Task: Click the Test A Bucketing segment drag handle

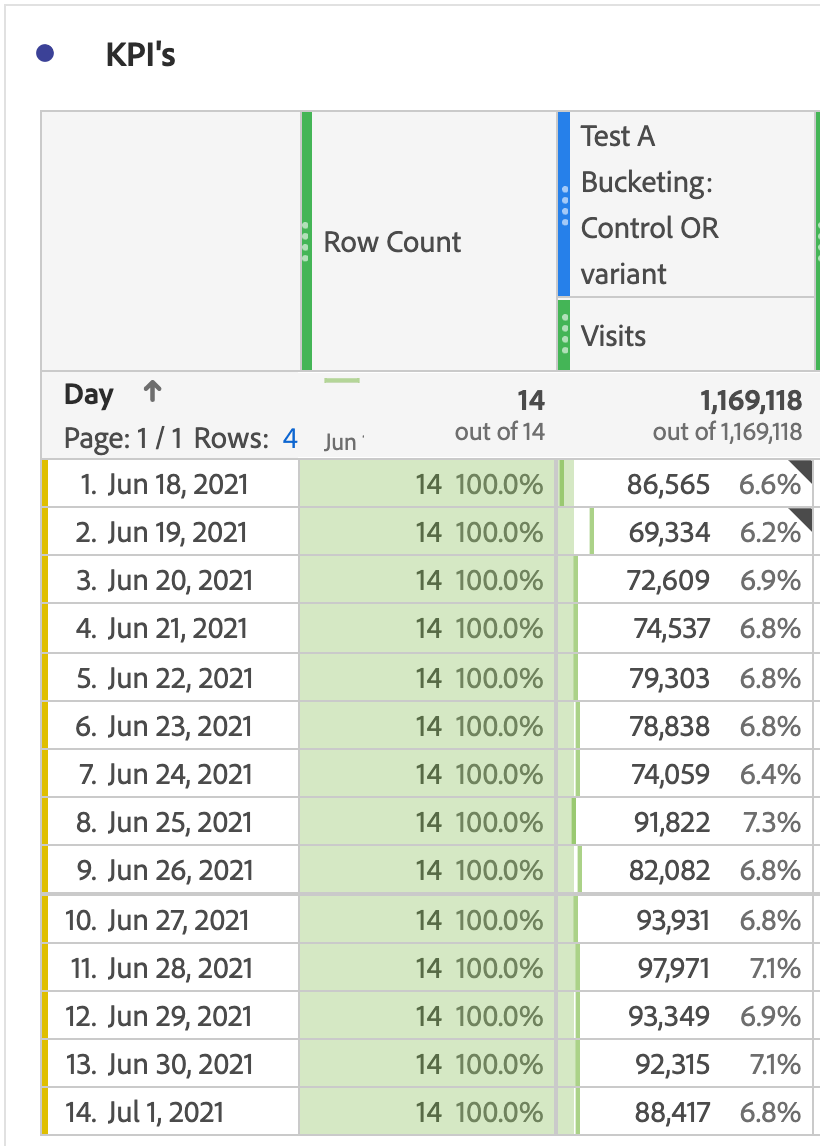Action: click(564, 205)
